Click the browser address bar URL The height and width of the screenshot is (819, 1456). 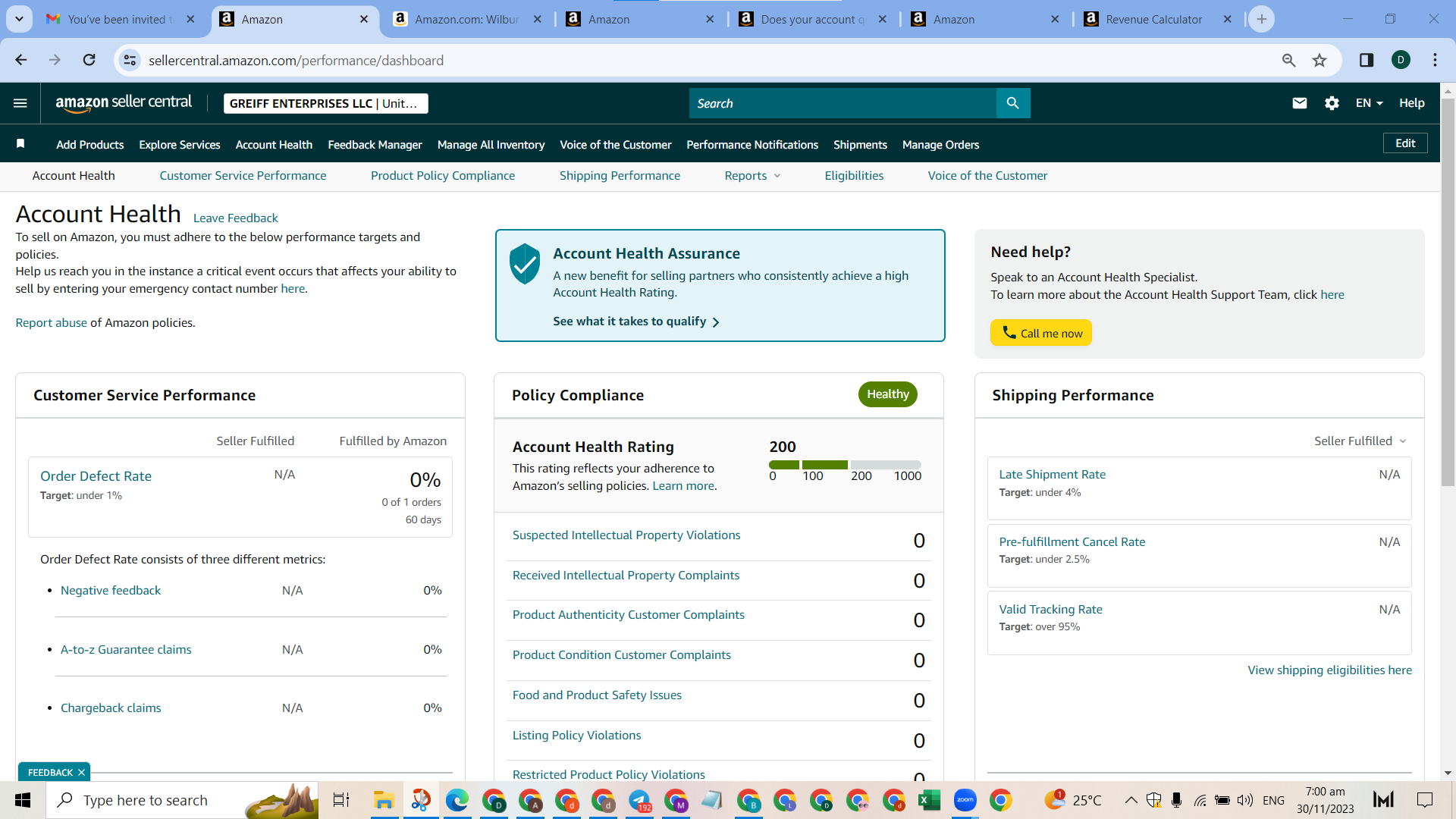[x=296, y=60]
